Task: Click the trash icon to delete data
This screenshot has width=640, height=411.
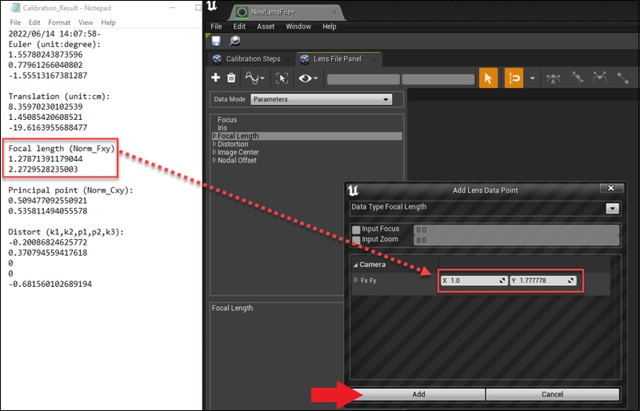Action: click(x=232, y=78)
